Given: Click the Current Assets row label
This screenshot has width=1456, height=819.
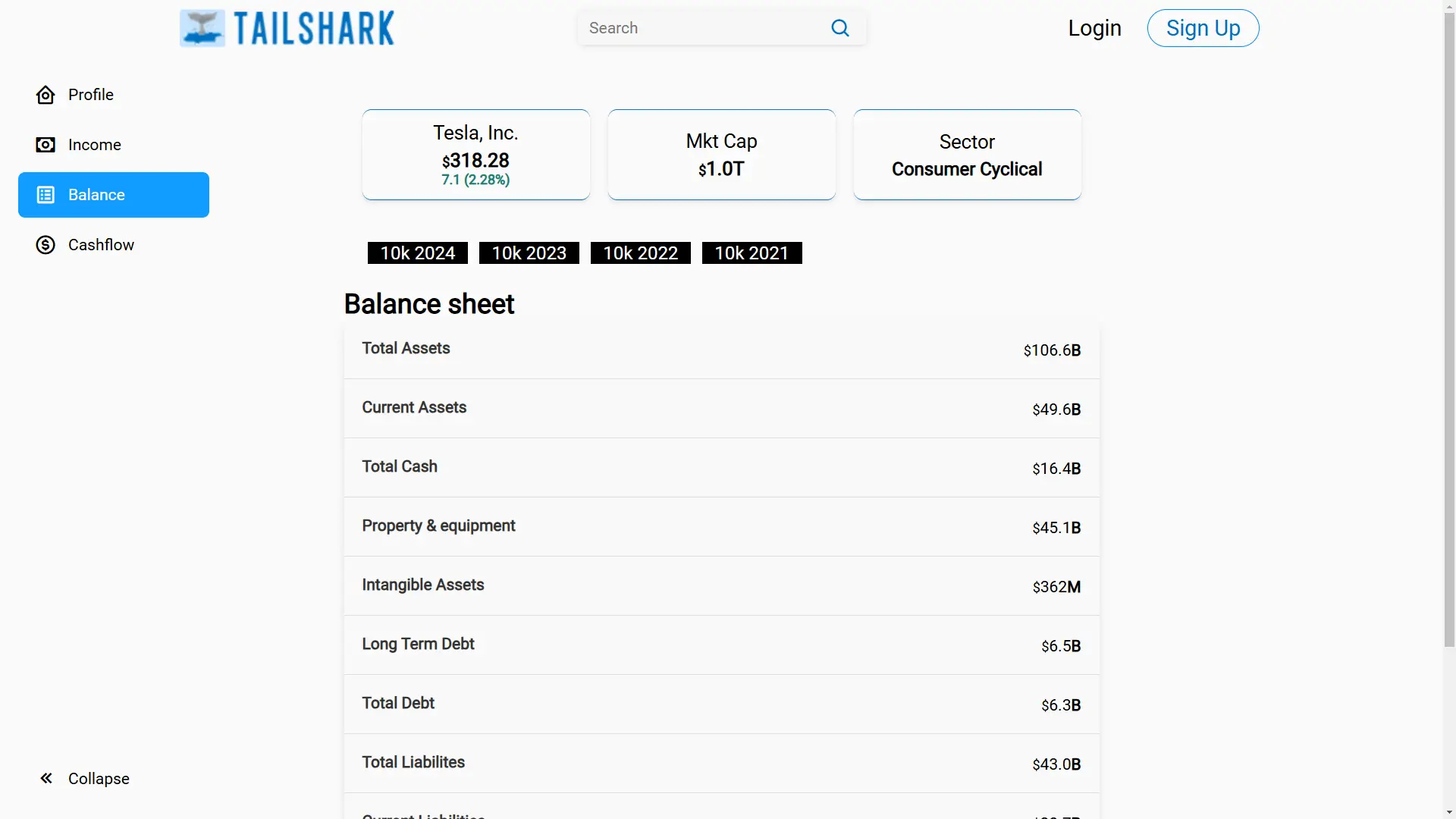Looking at the screenshot, I should coord(414,407).
